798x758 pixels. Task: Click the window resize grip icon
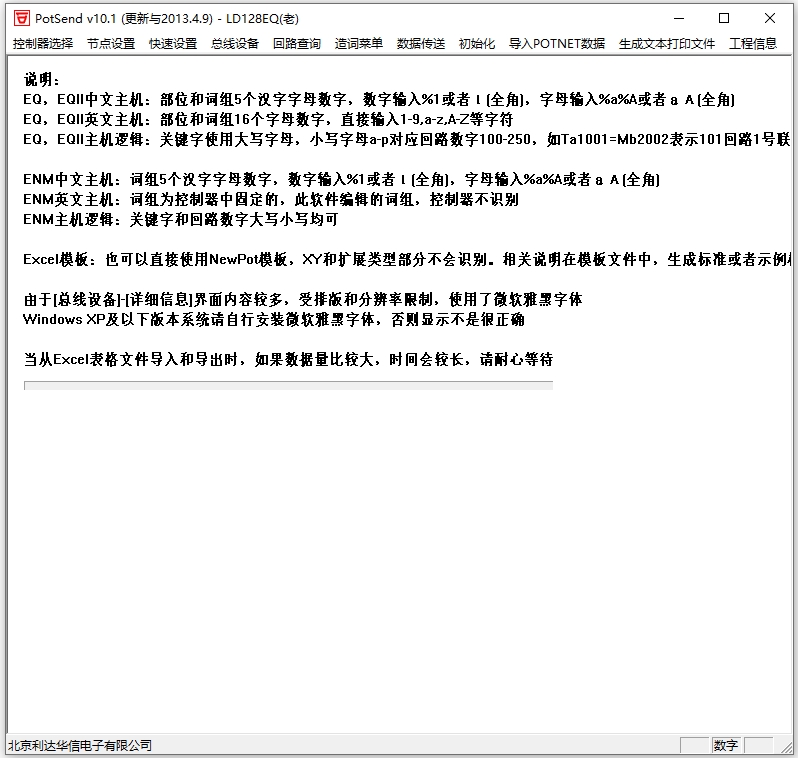coord(787,747)
